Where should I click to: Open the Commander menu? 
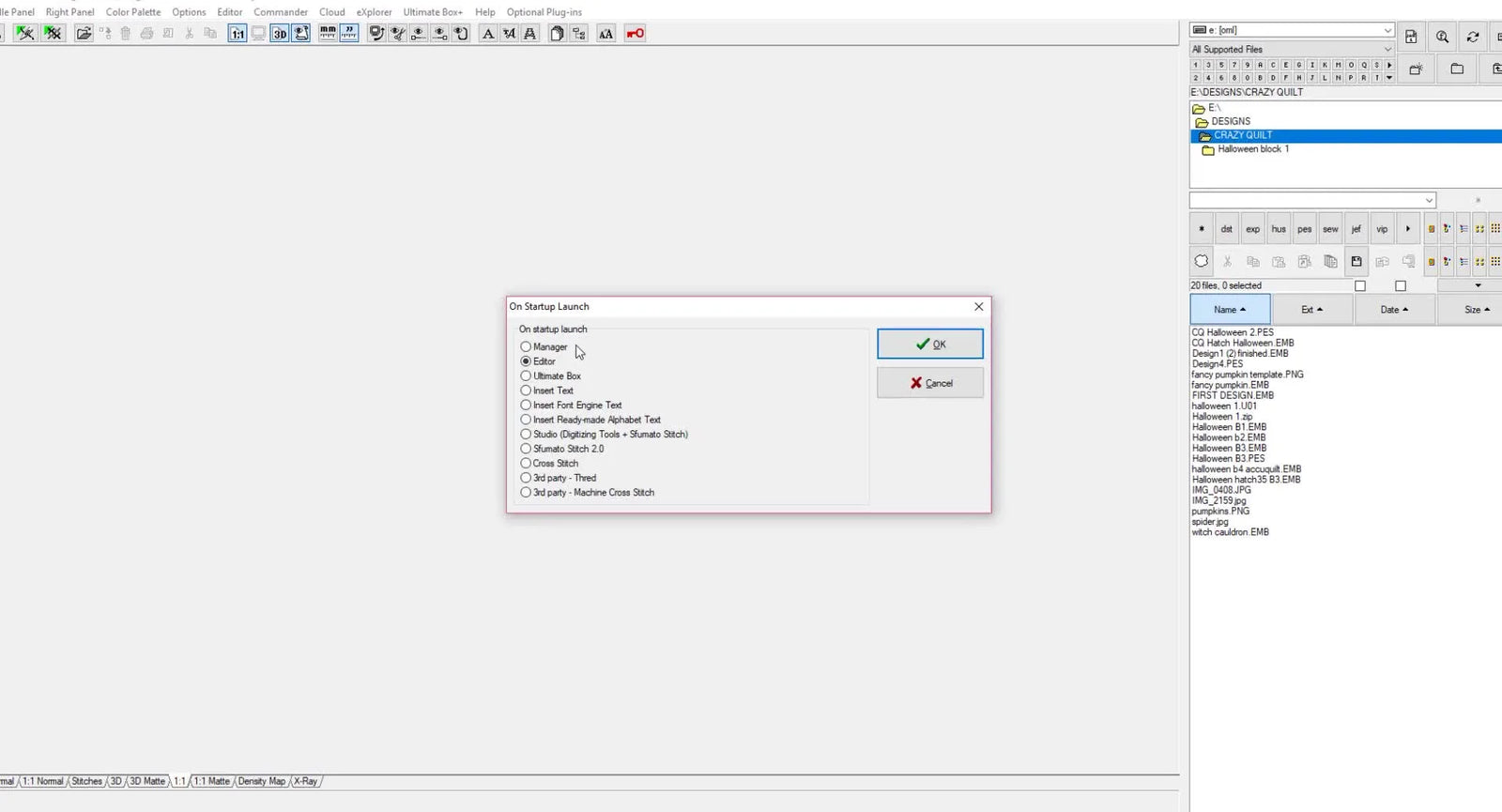(x=281, y=12)
